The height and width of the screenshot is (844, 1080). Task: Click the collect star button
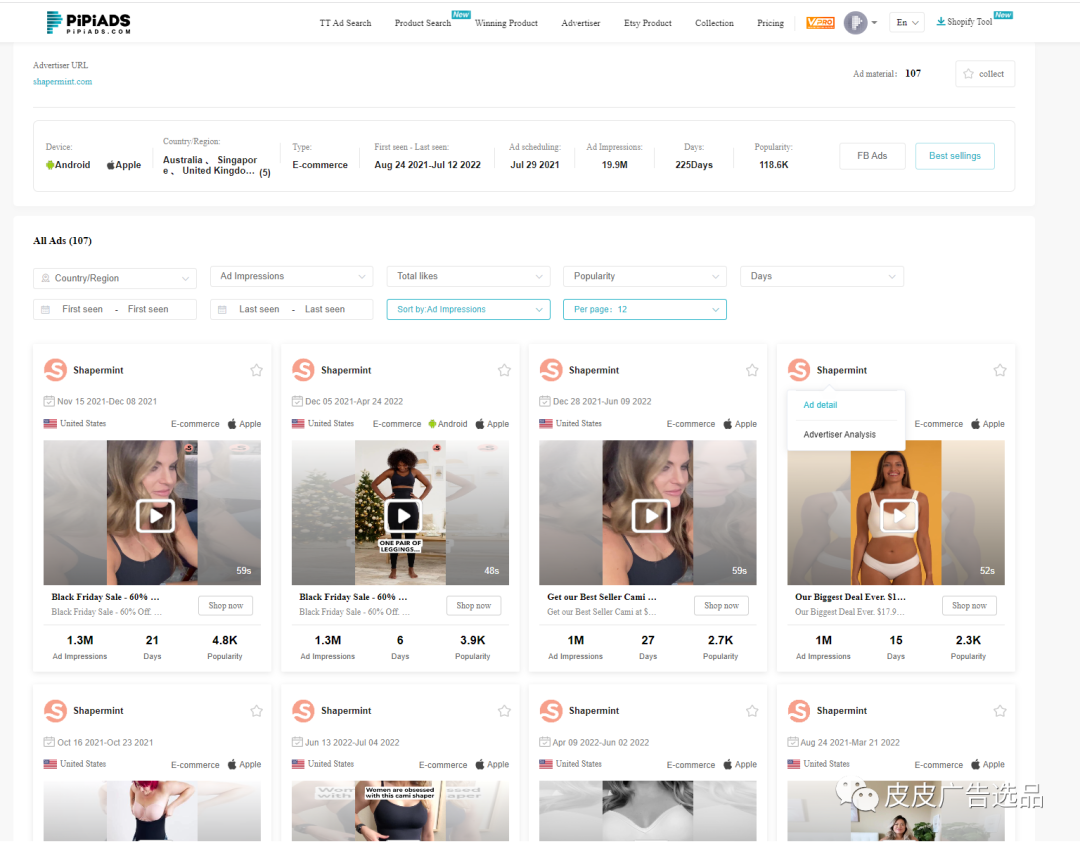tap(985, 74)
